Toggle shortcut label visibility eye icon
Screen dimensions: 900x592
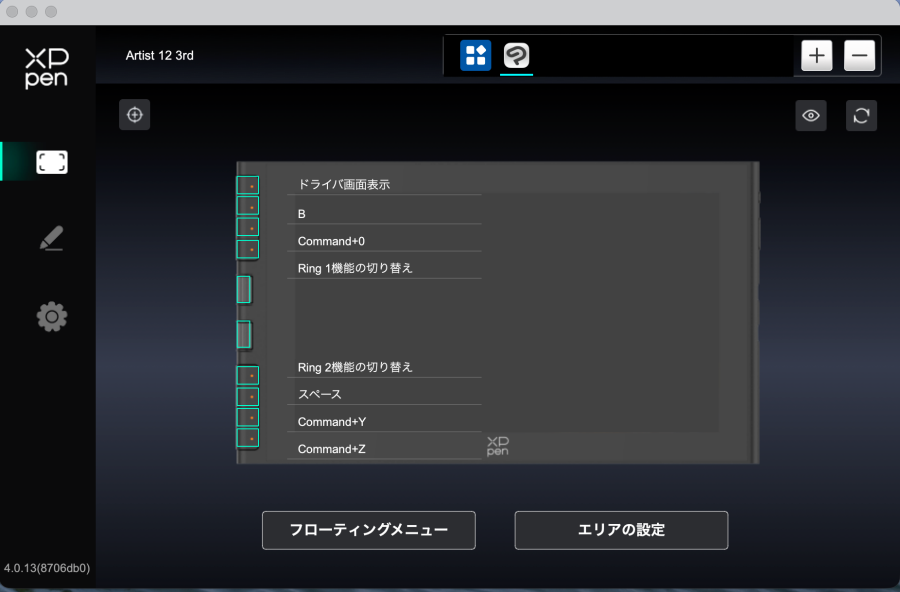(x=811, y=115)
